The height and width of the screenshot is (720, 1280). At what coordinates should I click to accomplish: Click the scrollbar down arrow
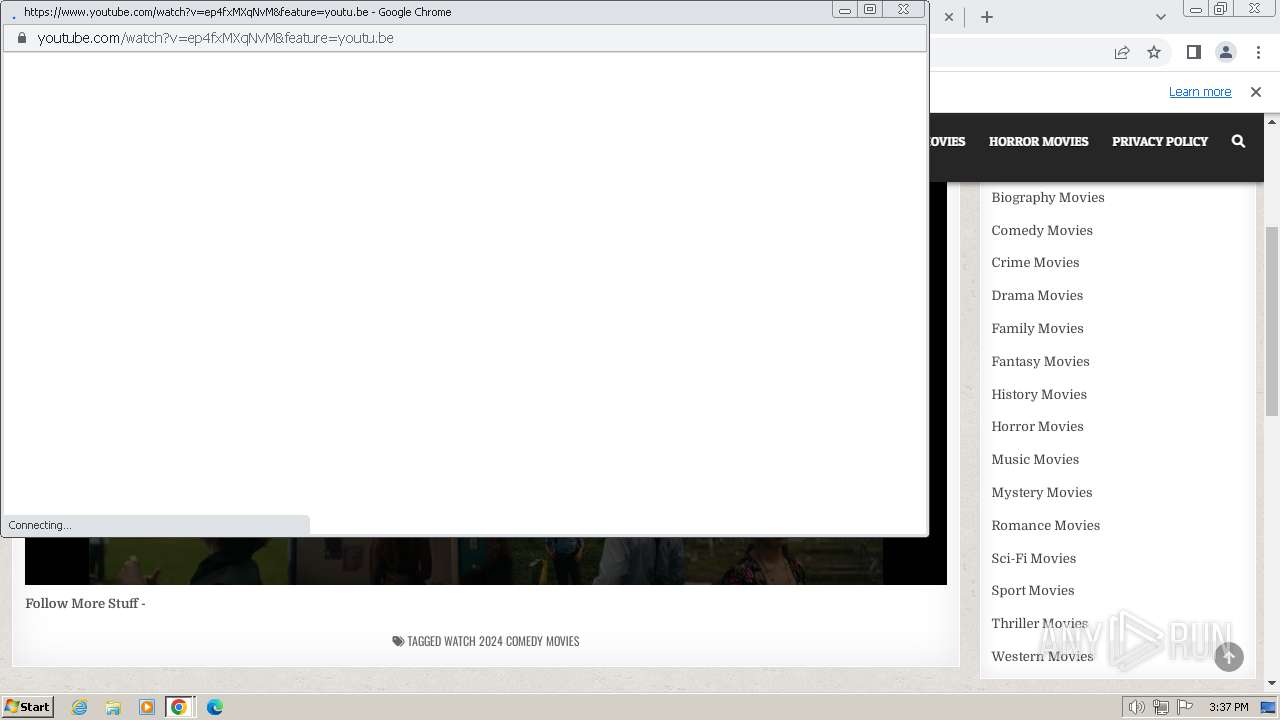point(1272,684)
